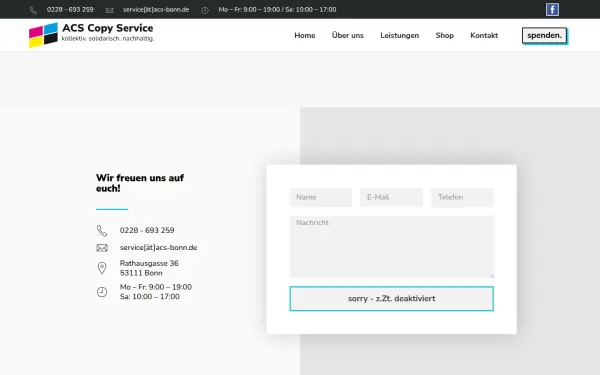Click the contact section email service[ät]acs-bonn.de
Image resolution: width=600 pixels, height=375 pixels.
pyautogui.click(x=158, y=248)
